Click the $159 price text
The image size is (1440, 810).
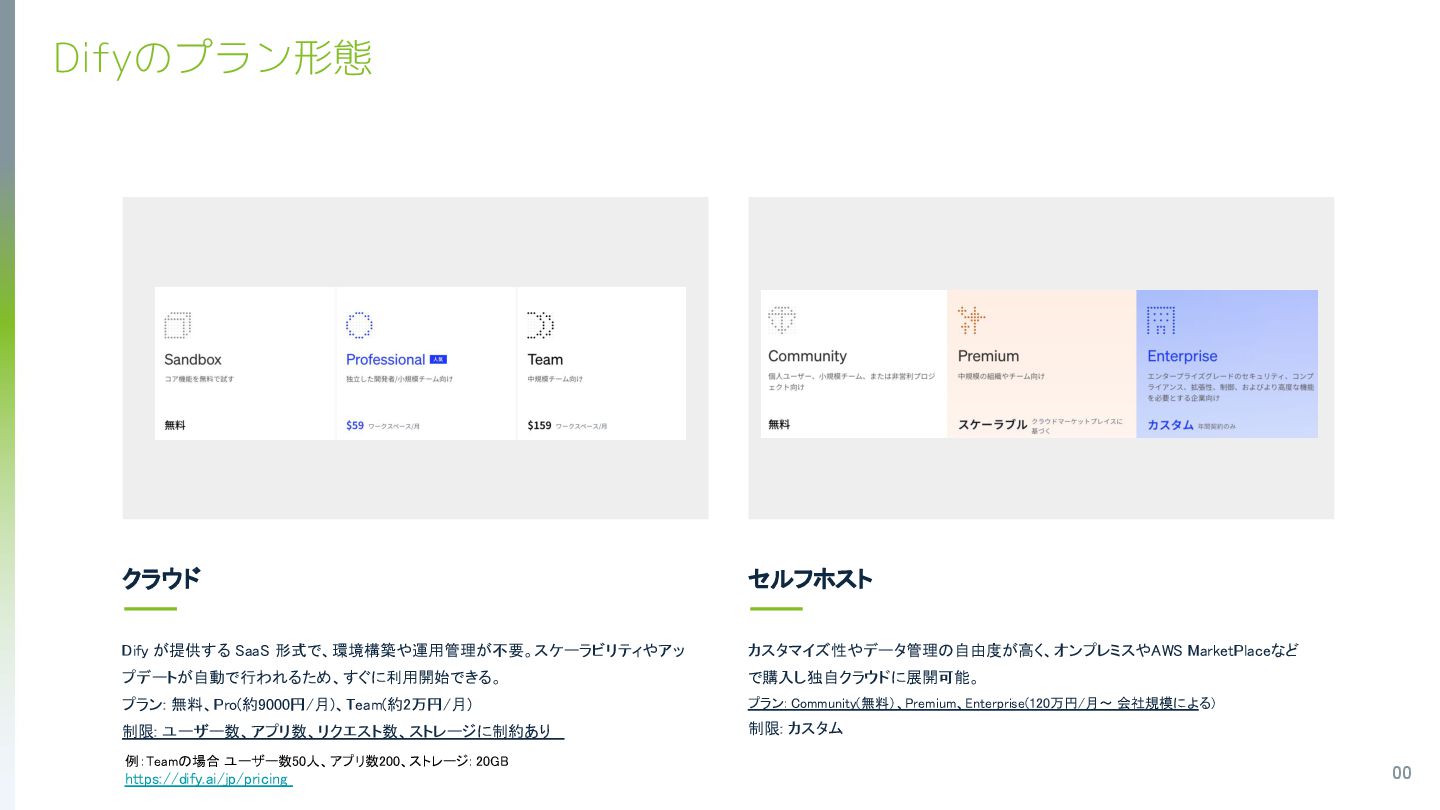tap(539, 425)
